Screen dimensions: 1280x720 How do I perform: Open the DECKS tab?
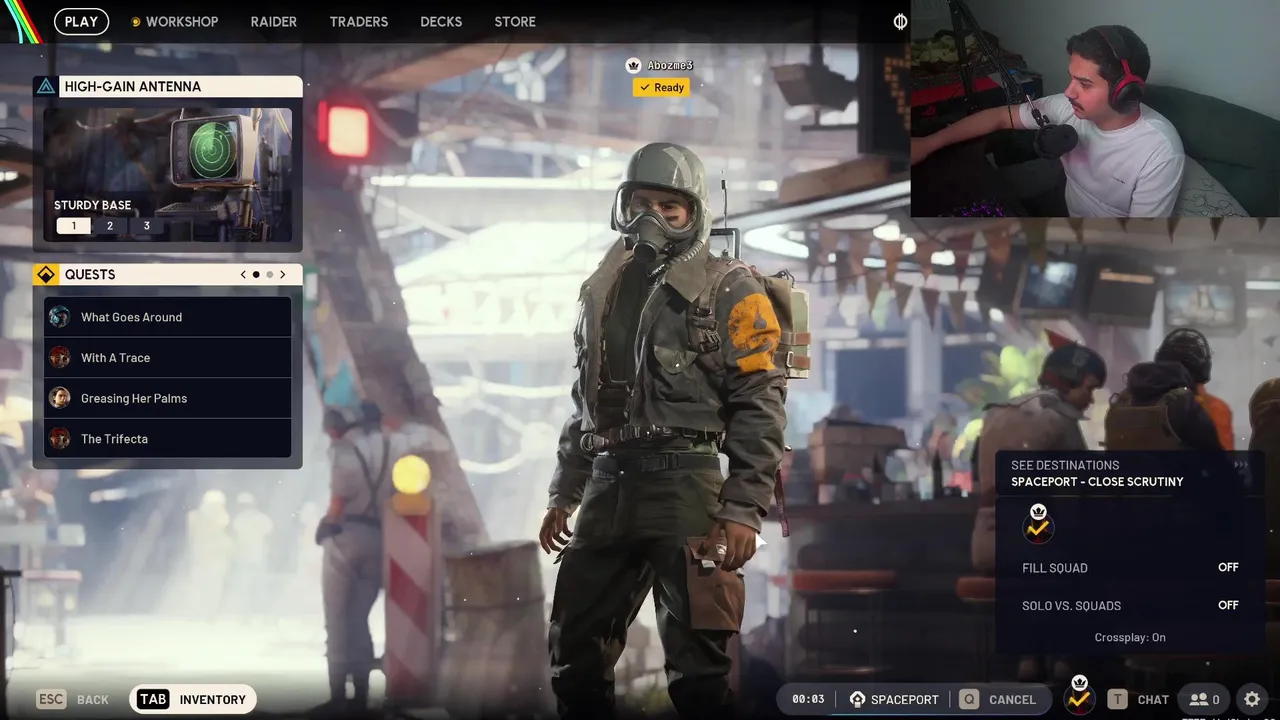441,21
